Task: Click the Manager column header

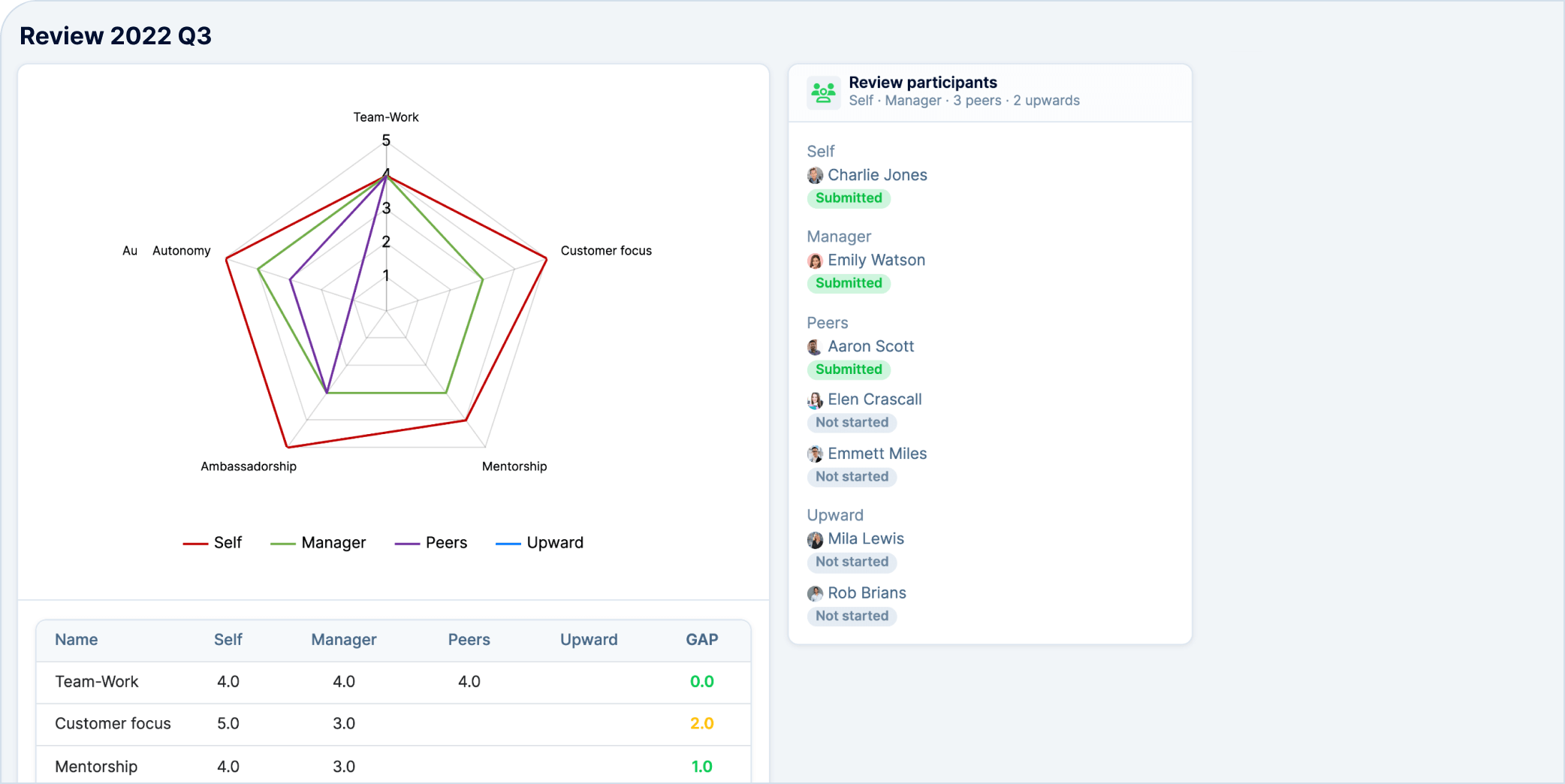Action: 344,640
